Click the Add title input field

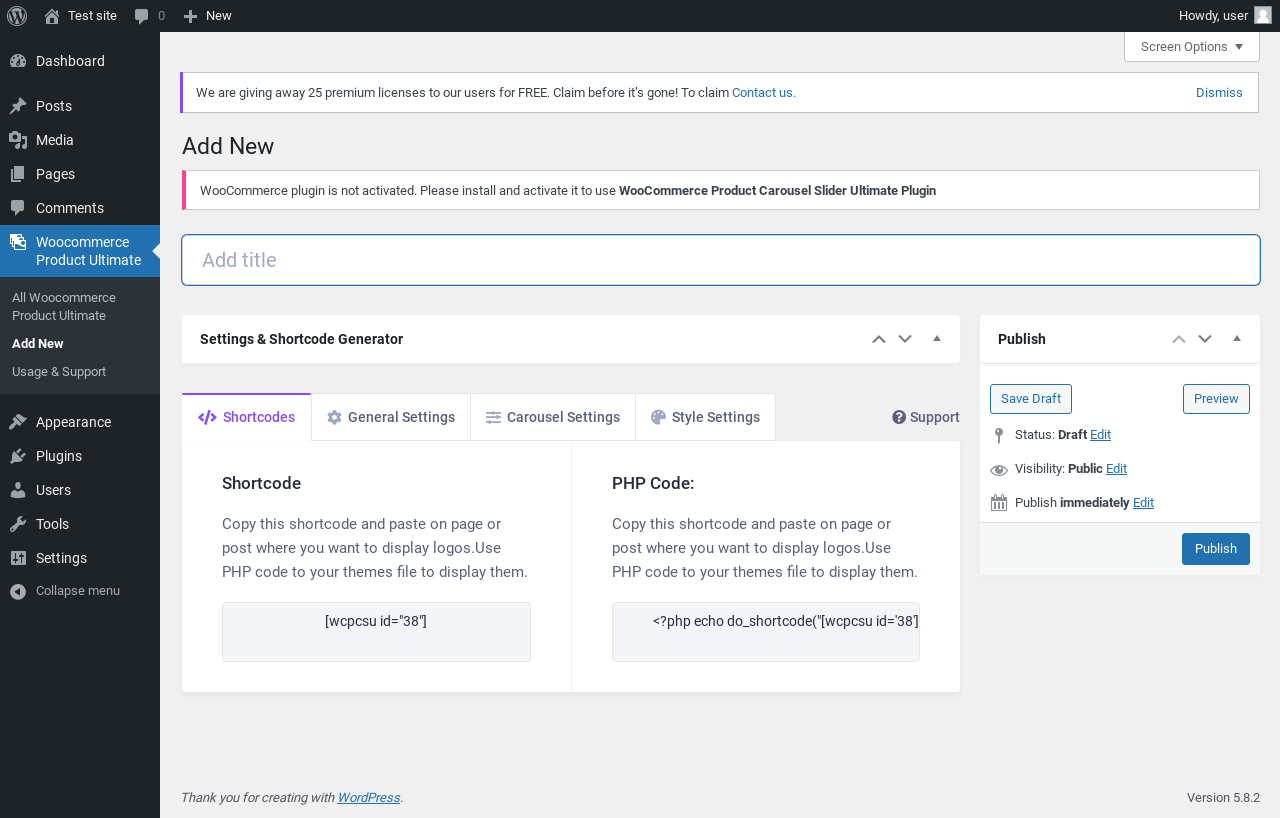point(720,260)
